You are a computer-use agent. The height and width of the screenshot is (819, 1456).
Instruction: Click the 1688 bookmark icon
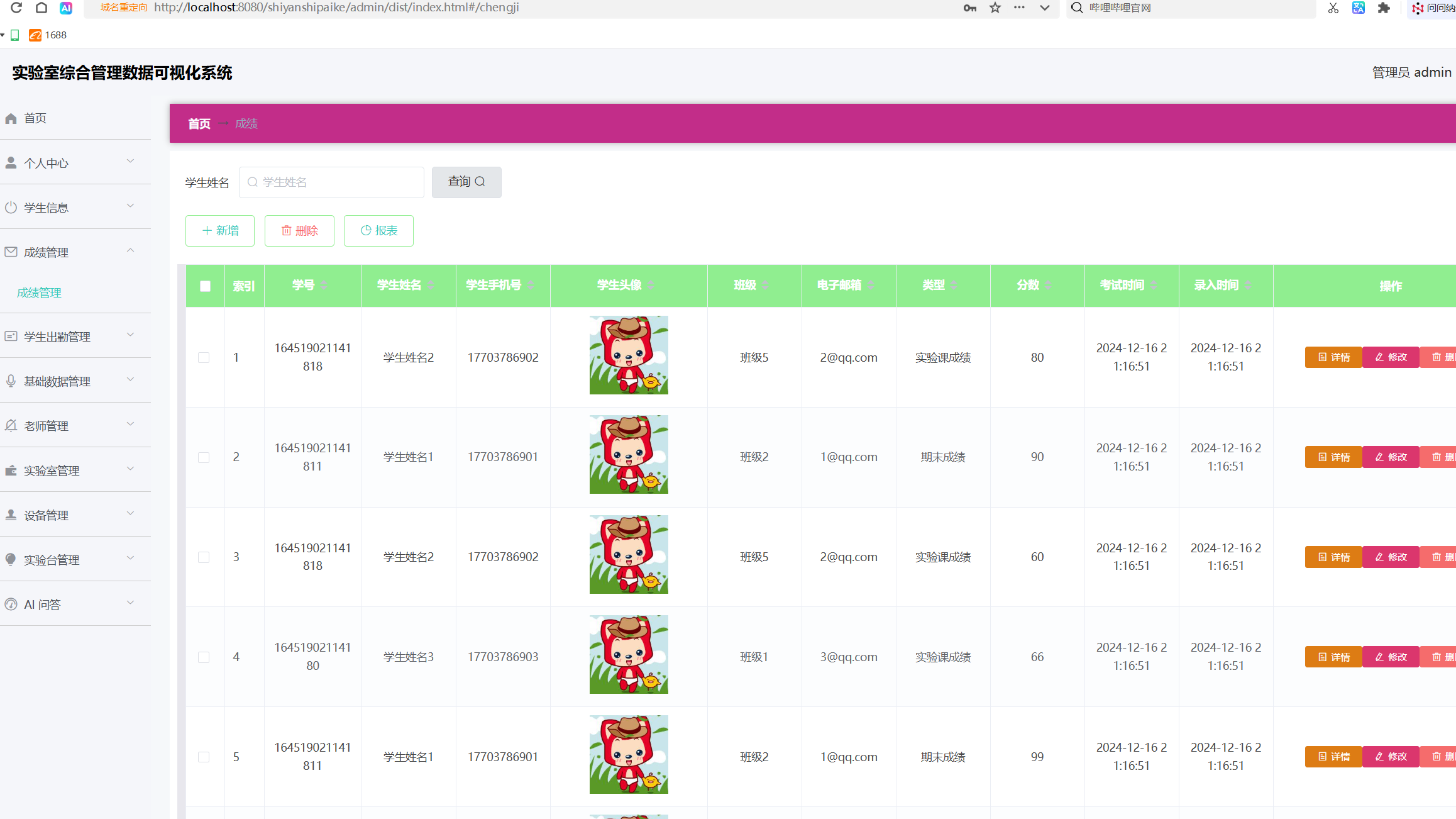click(x=35, y=35)
